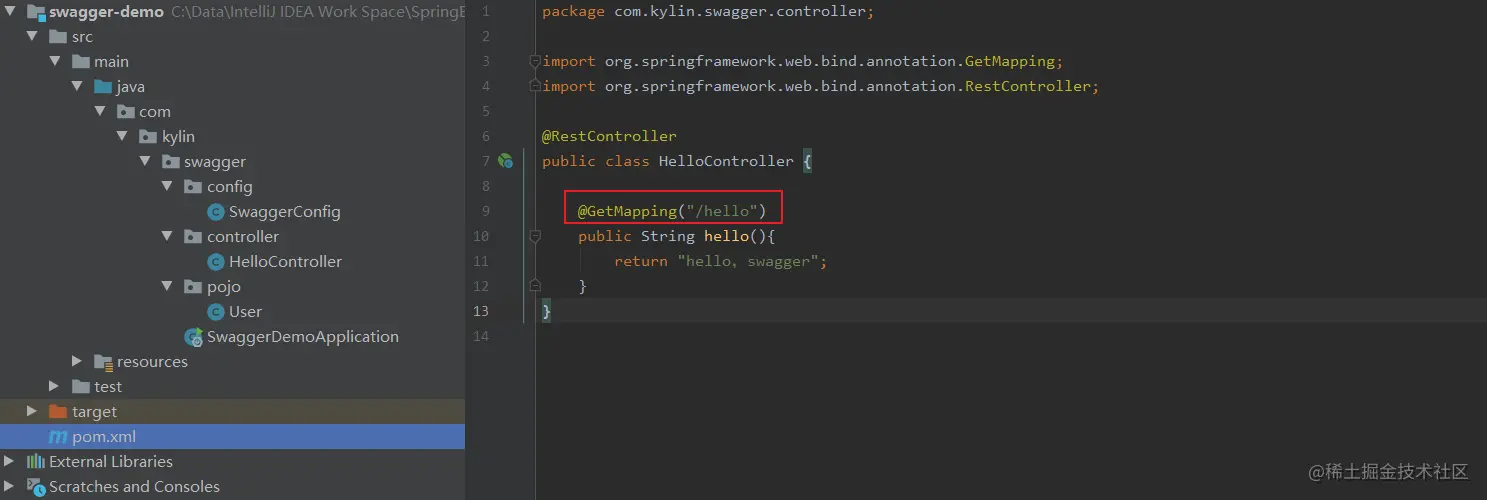Click the resources folder label
This screenshot has height=500, width=1487.
(152, 362)
